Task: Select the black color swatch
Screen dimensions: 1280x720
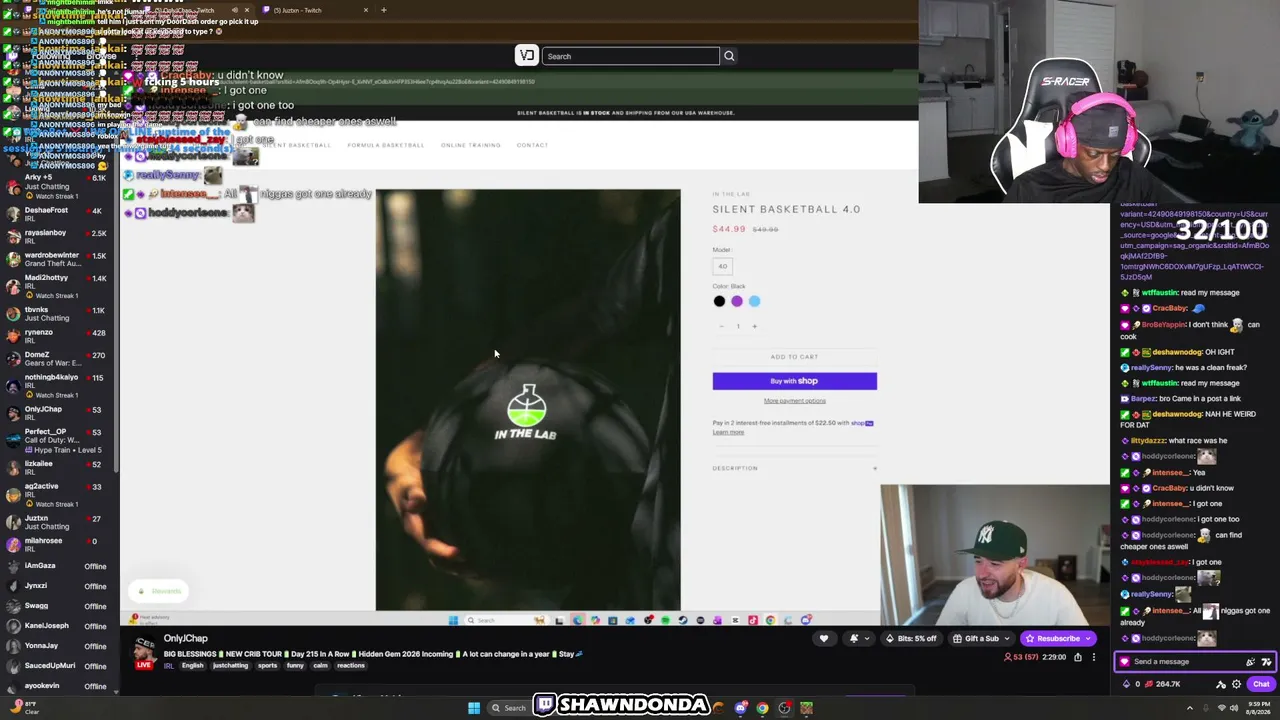Action: click(x=719, y=301)
